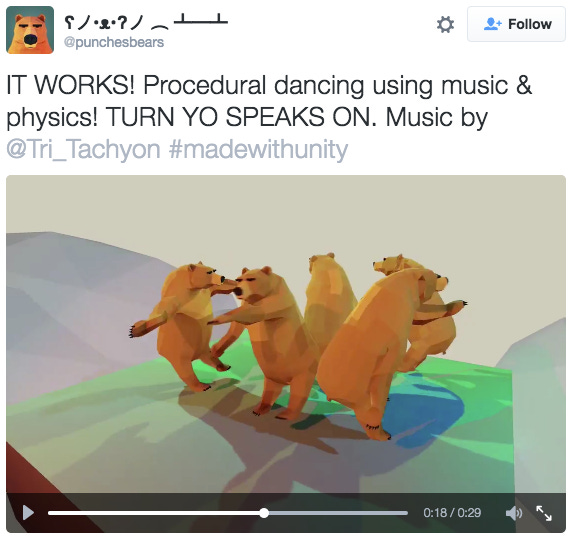Click the person-plus icon in Follow
This screenshot has width=571, height=537.
click(x=492, y=24)
